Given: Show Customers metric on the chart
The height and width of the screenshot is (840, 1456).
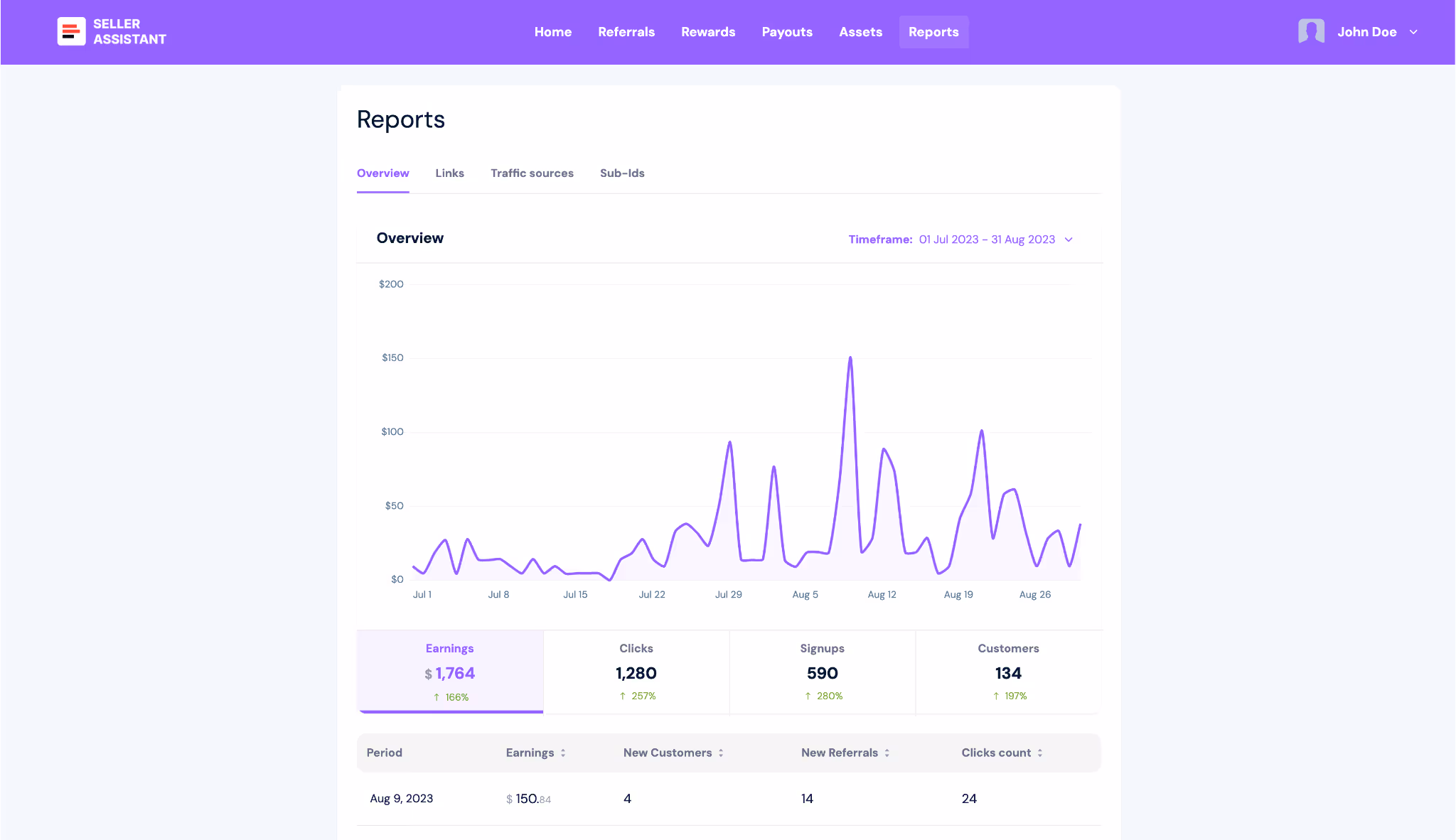Looking at the screenshot, I should tap(1008, 672).
